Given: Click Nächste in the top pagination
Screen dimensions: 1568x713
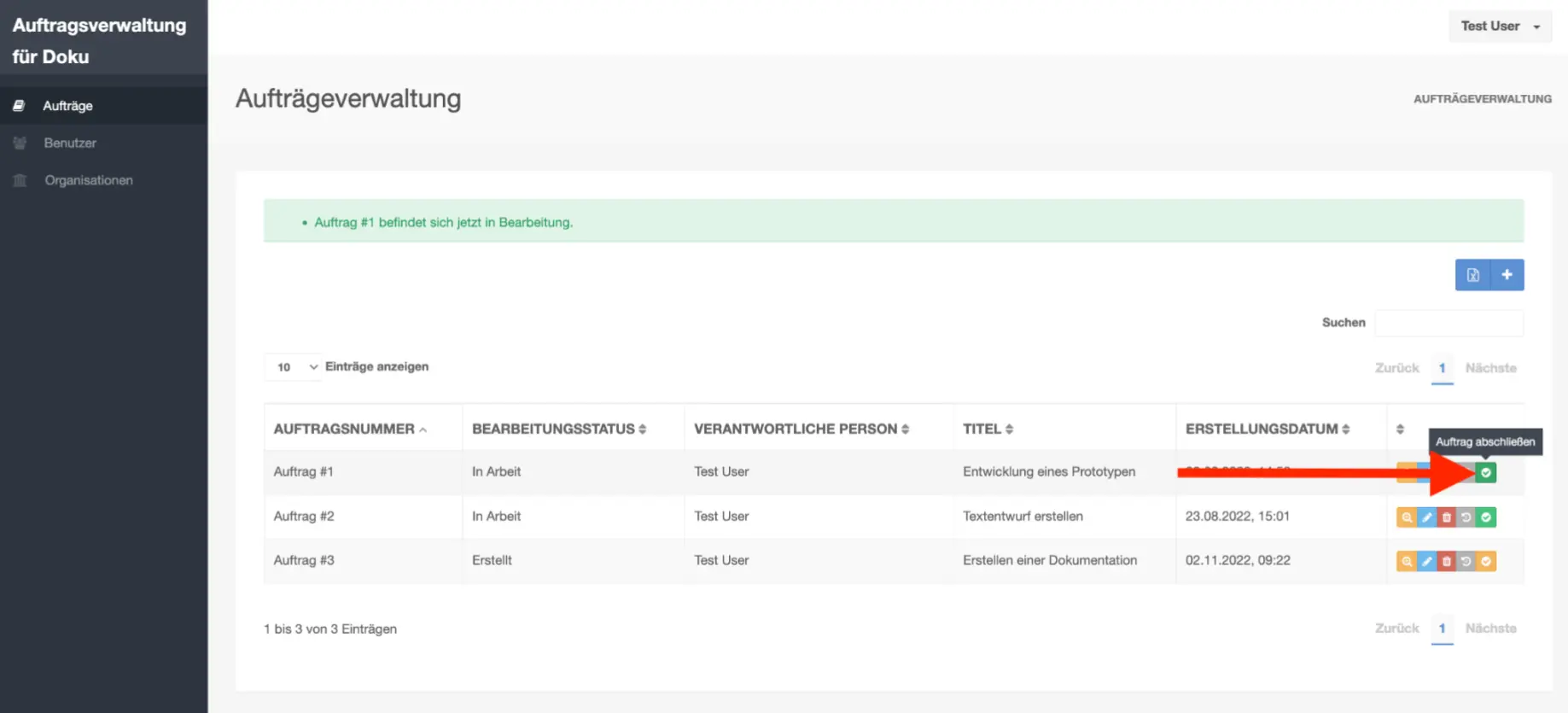Looking at the screenshot, I should [1490, 368].
